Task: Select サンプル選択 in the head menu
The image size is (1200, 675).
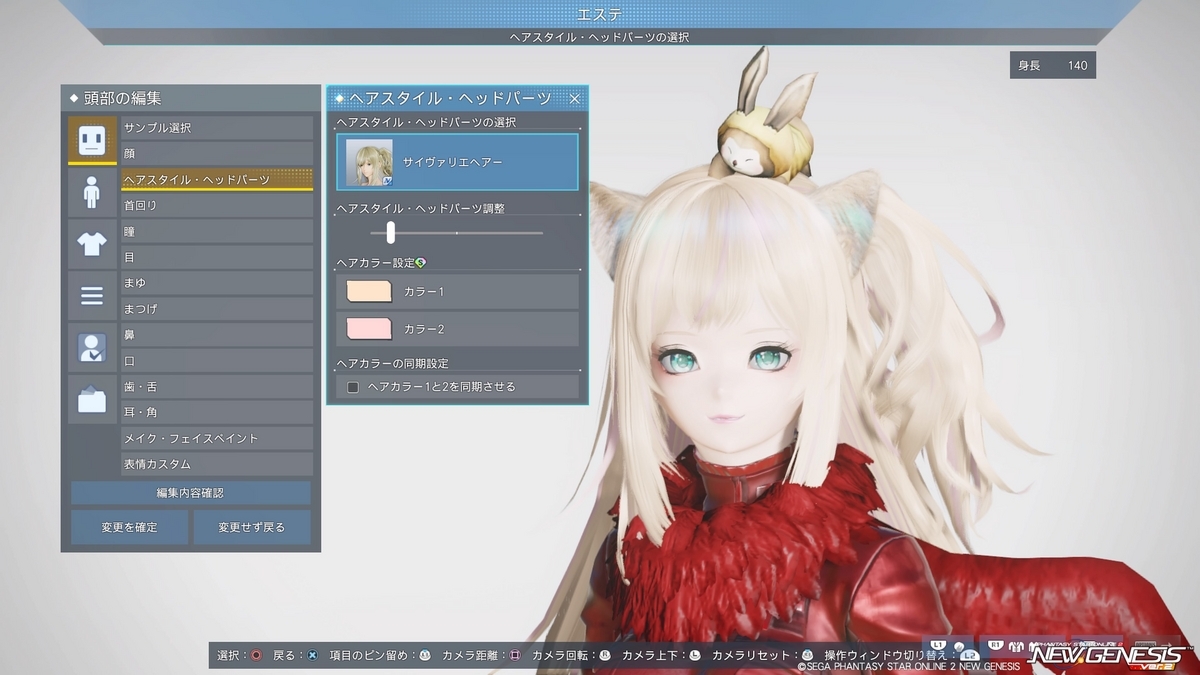Action: 217,128
